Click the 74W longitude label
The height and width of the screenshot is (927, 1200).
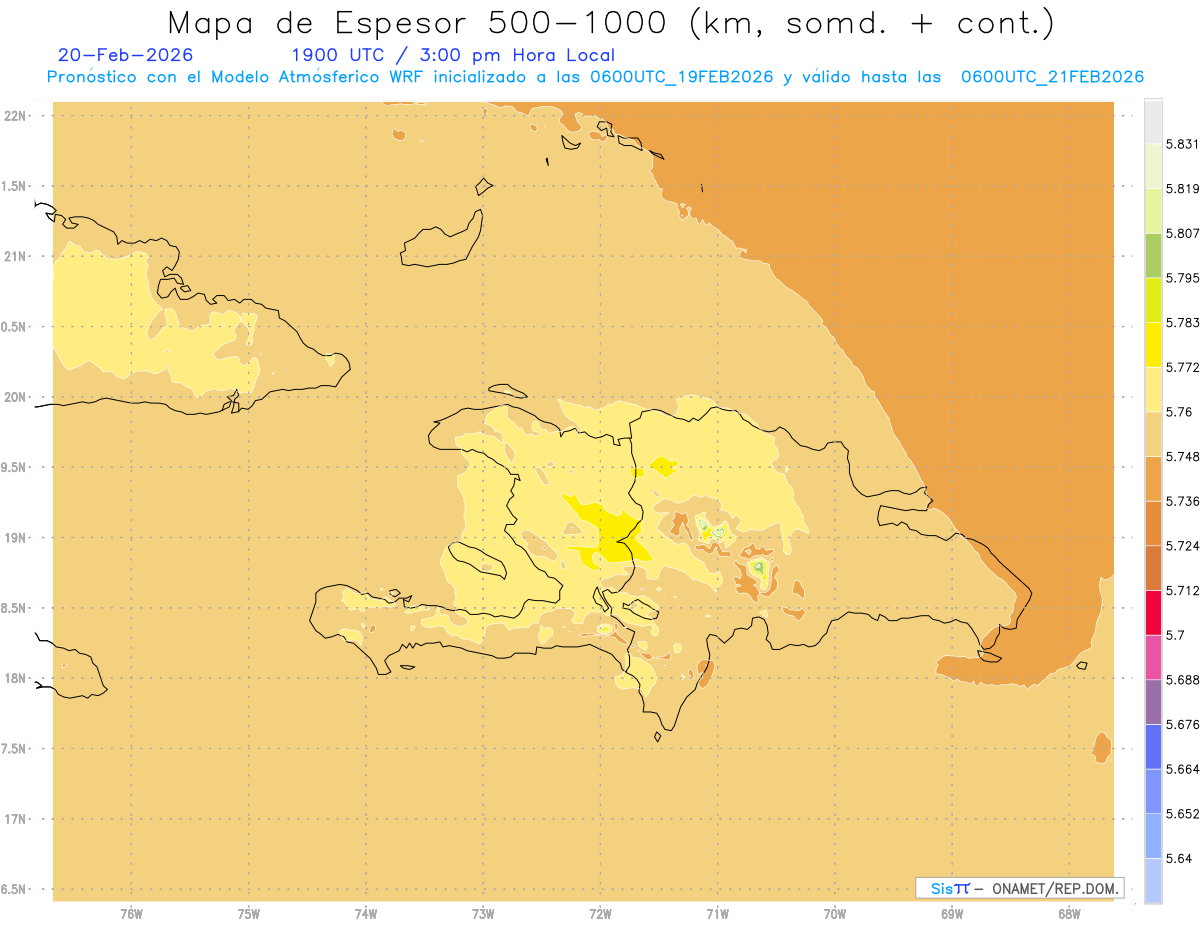tap(365, 914)
